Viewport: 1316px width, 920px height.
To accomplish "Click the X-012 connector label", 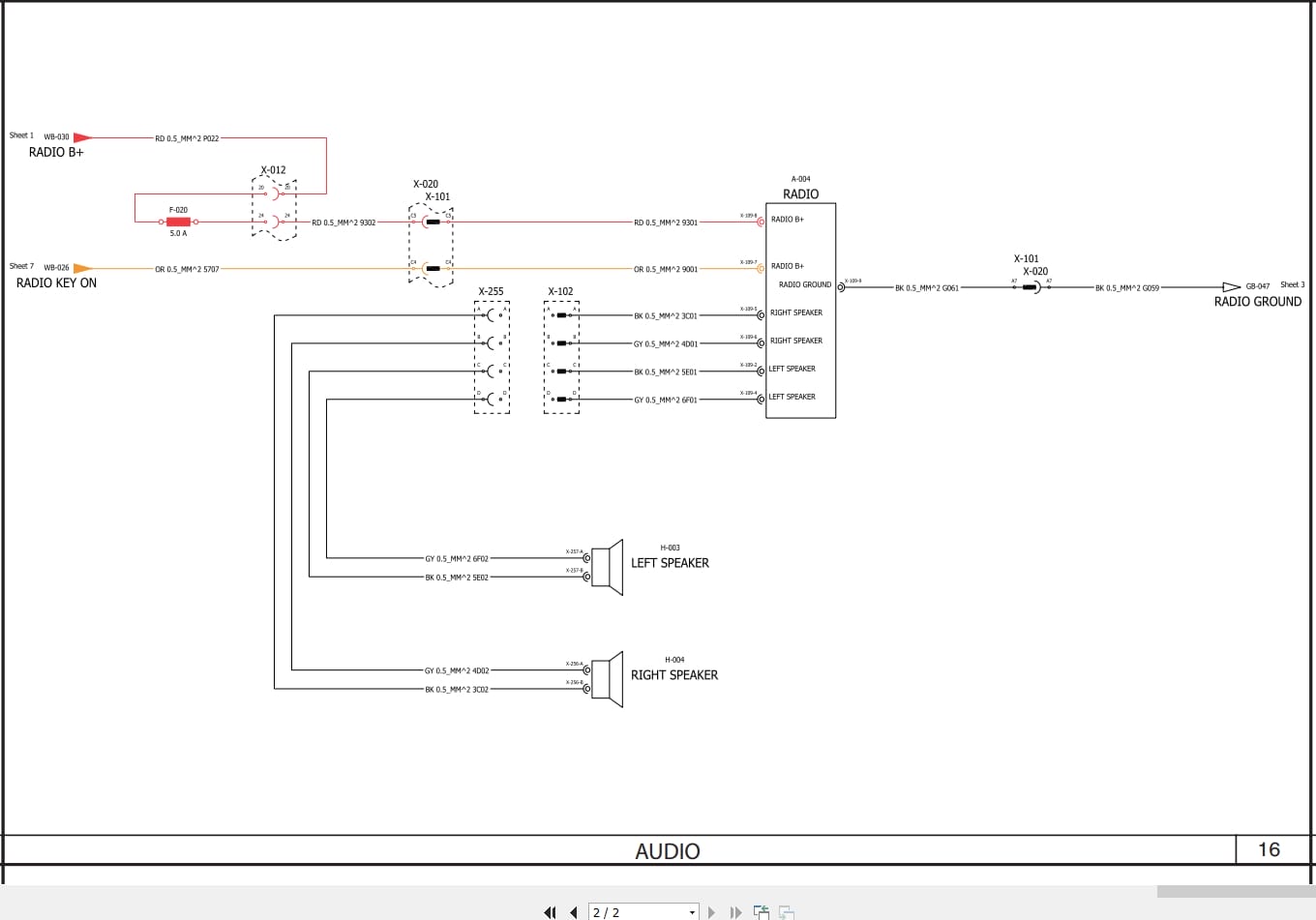I will [273, 170].
